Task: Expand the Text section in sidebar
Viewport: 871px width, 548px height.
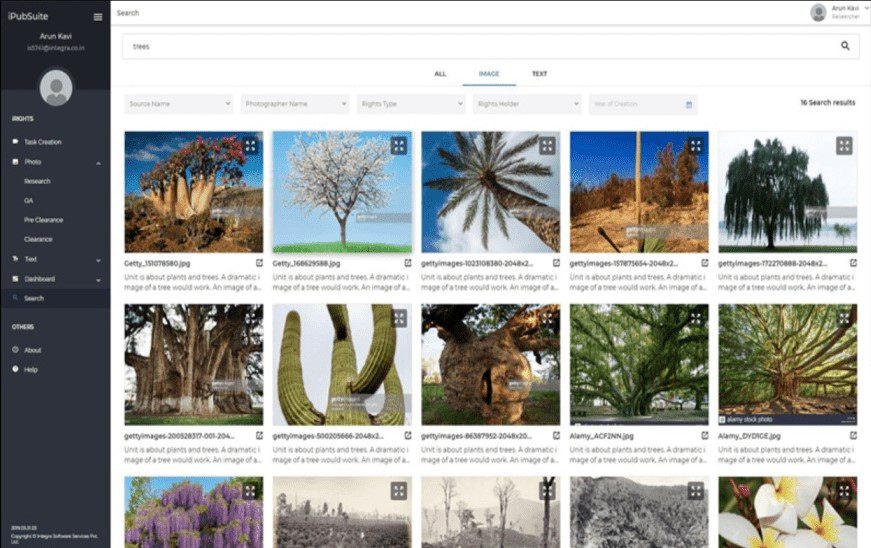Action: (x=98, y=260)
